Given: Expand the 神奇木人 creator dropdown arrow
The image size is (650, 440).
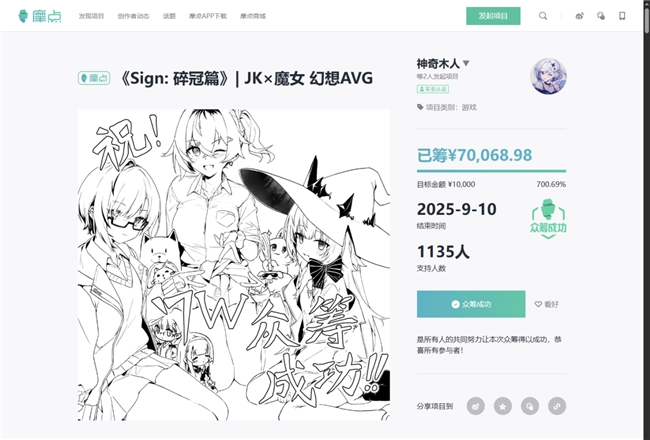Looking at the screenshot, I should point(466,63).
